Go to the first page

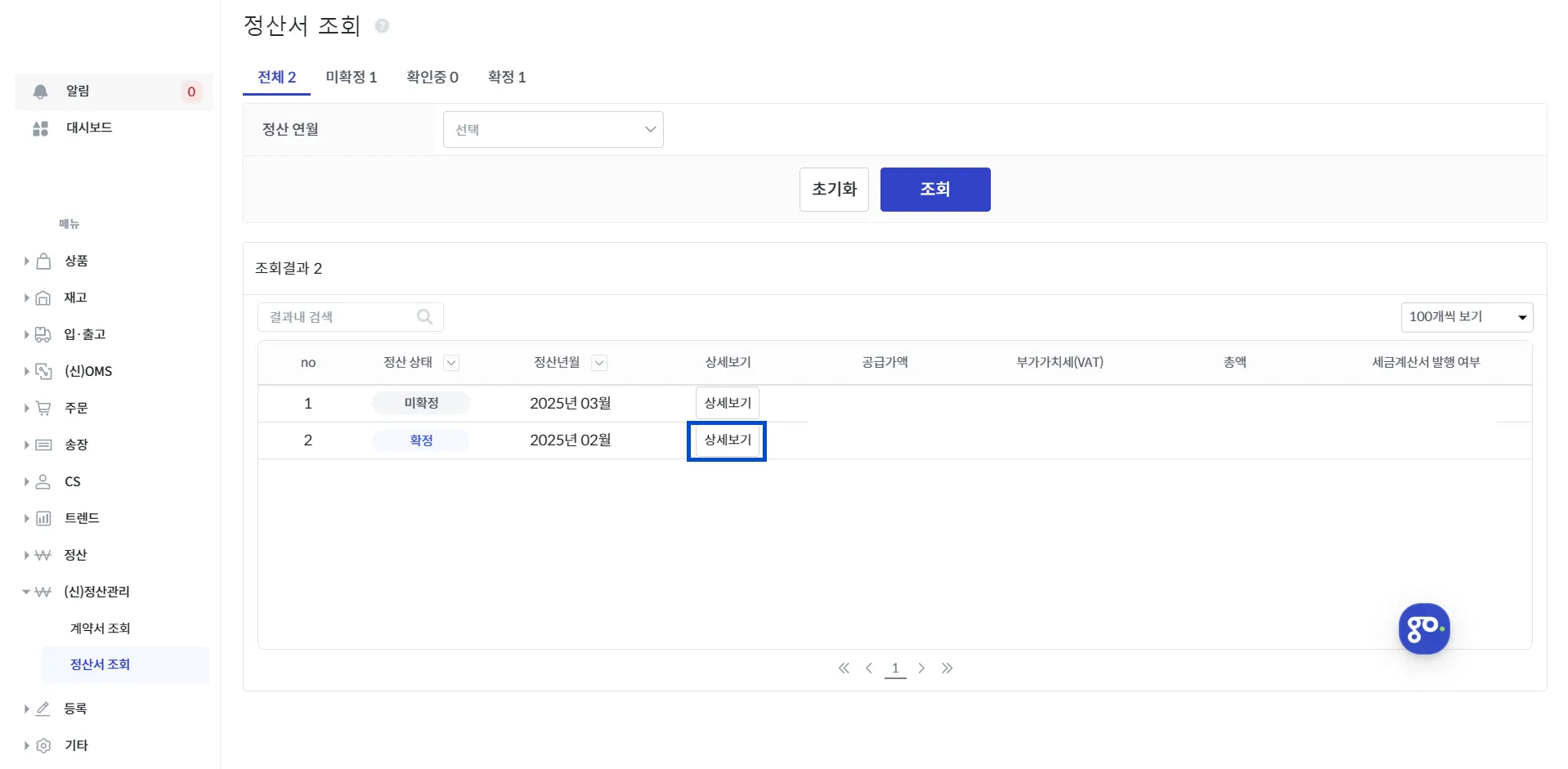[x=844, y=668]
